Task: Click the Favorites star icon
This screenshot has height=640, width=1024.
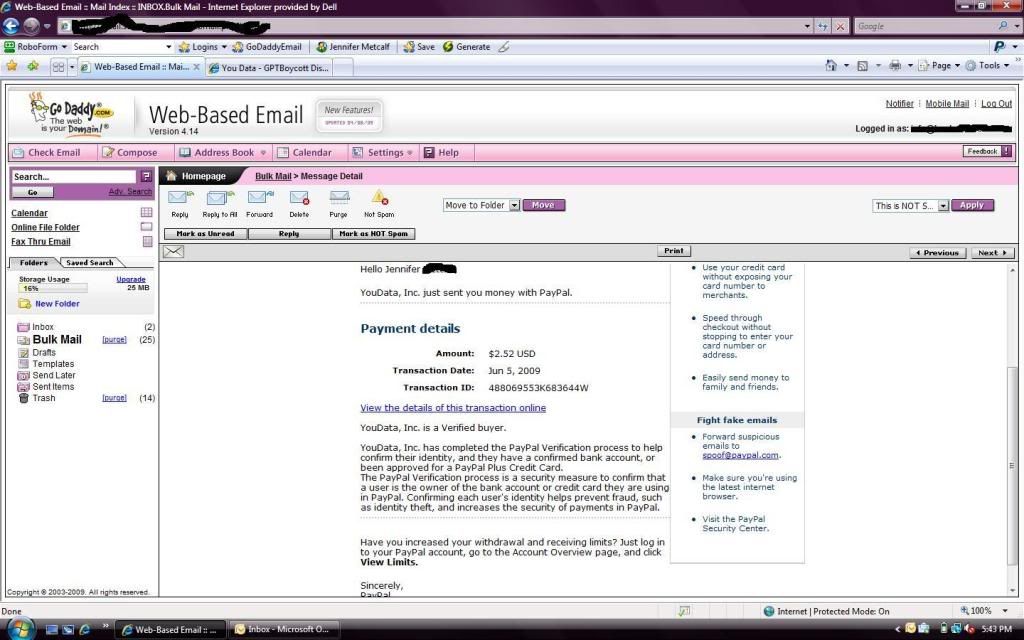Action: (12, 66)
